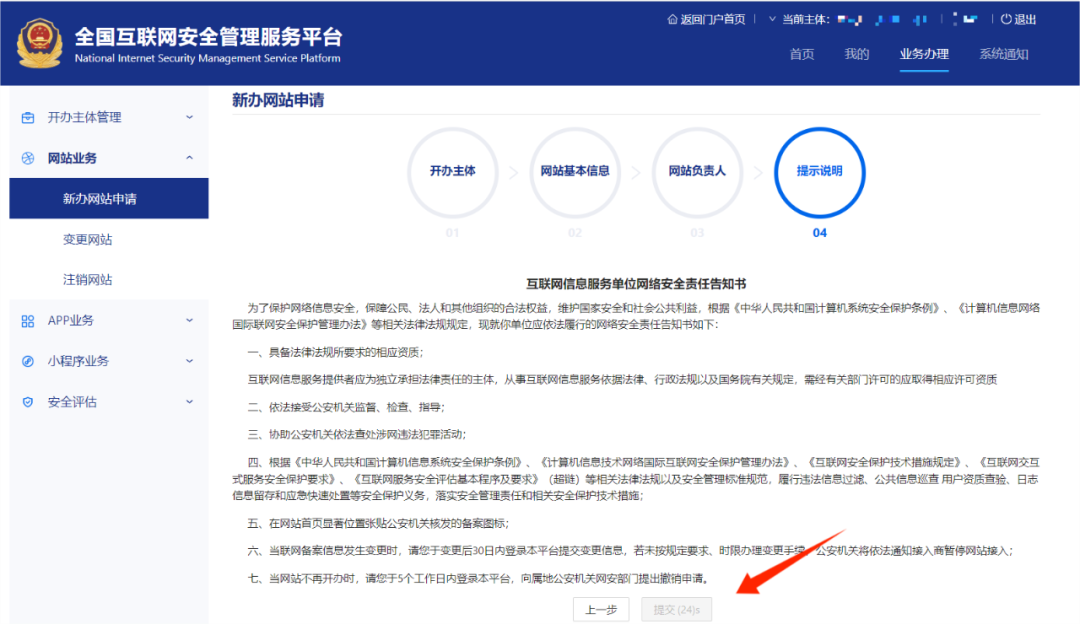This screenshot has height=624, width=1080.
Task: Click the power icon to 退出
Action: tap(1006, 19)
